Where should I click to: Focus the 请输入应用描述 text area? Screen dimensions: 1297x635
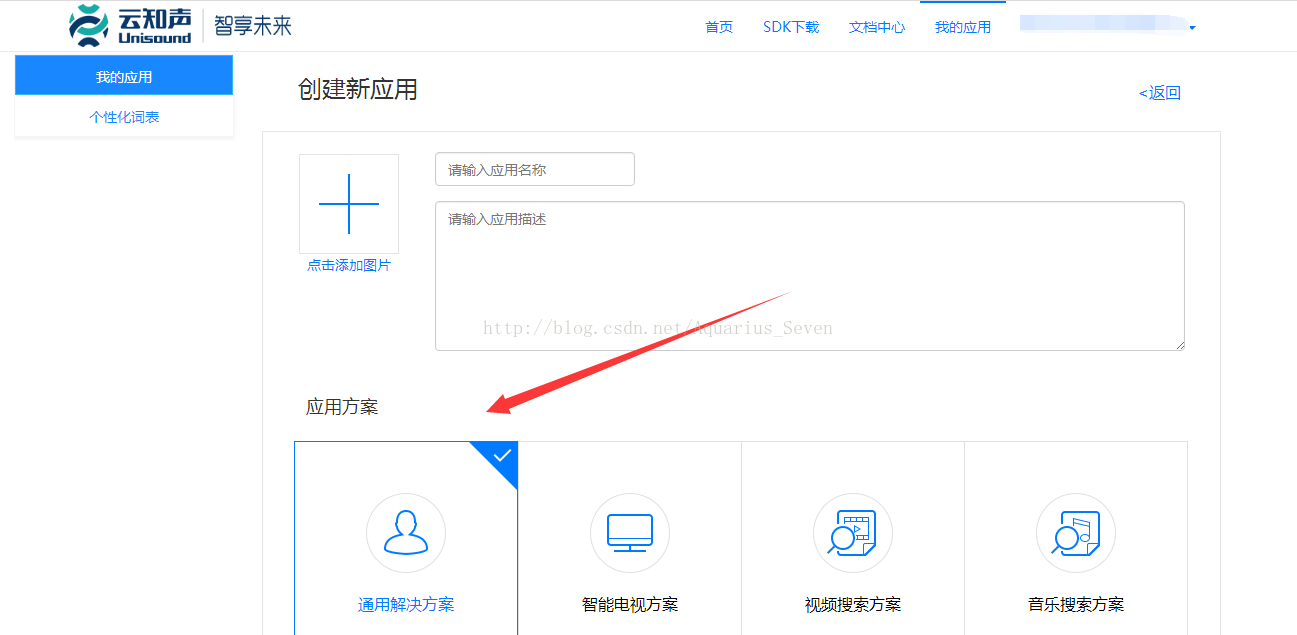810,276
